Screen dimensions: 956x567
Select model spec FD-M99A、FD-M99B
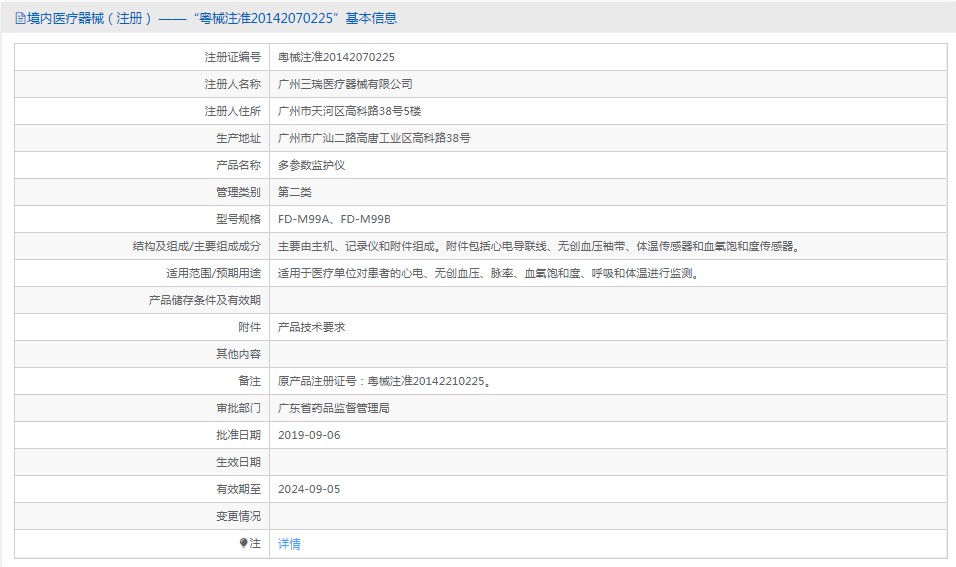334,219
